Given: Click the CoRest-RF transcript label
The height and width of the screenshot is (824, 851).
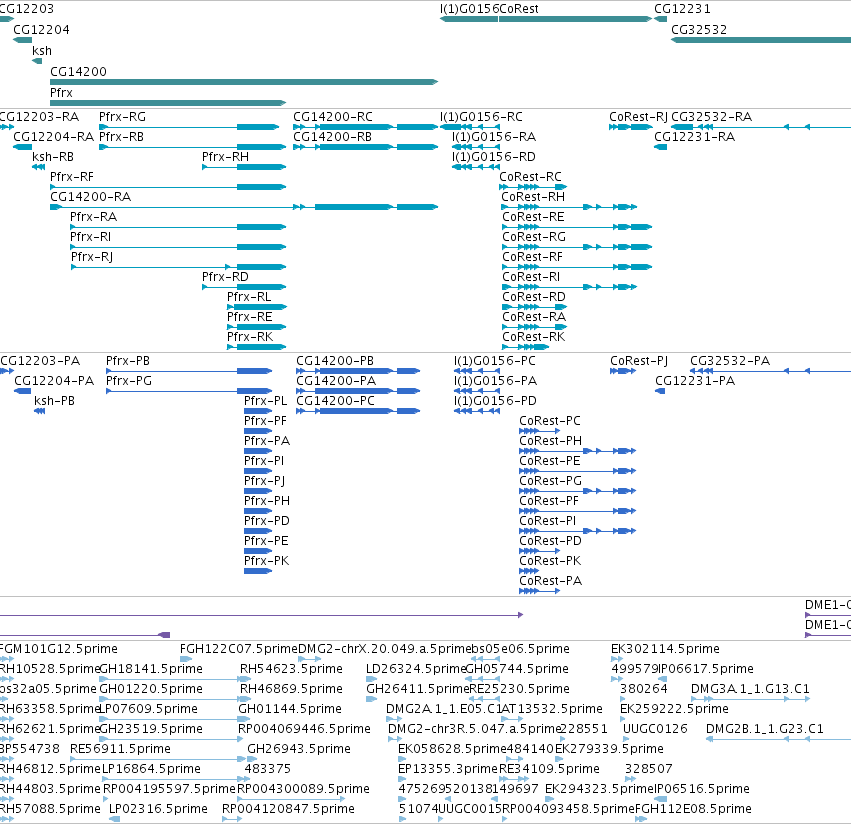Looking at the screenshot, I should tap(532, 257).
